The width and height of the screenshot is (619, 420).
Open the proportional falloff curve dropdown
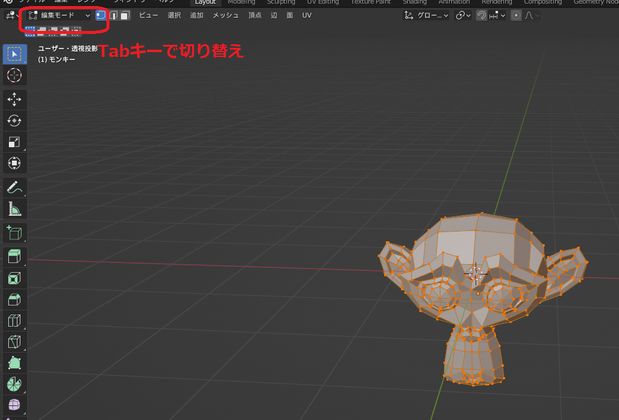532,15
